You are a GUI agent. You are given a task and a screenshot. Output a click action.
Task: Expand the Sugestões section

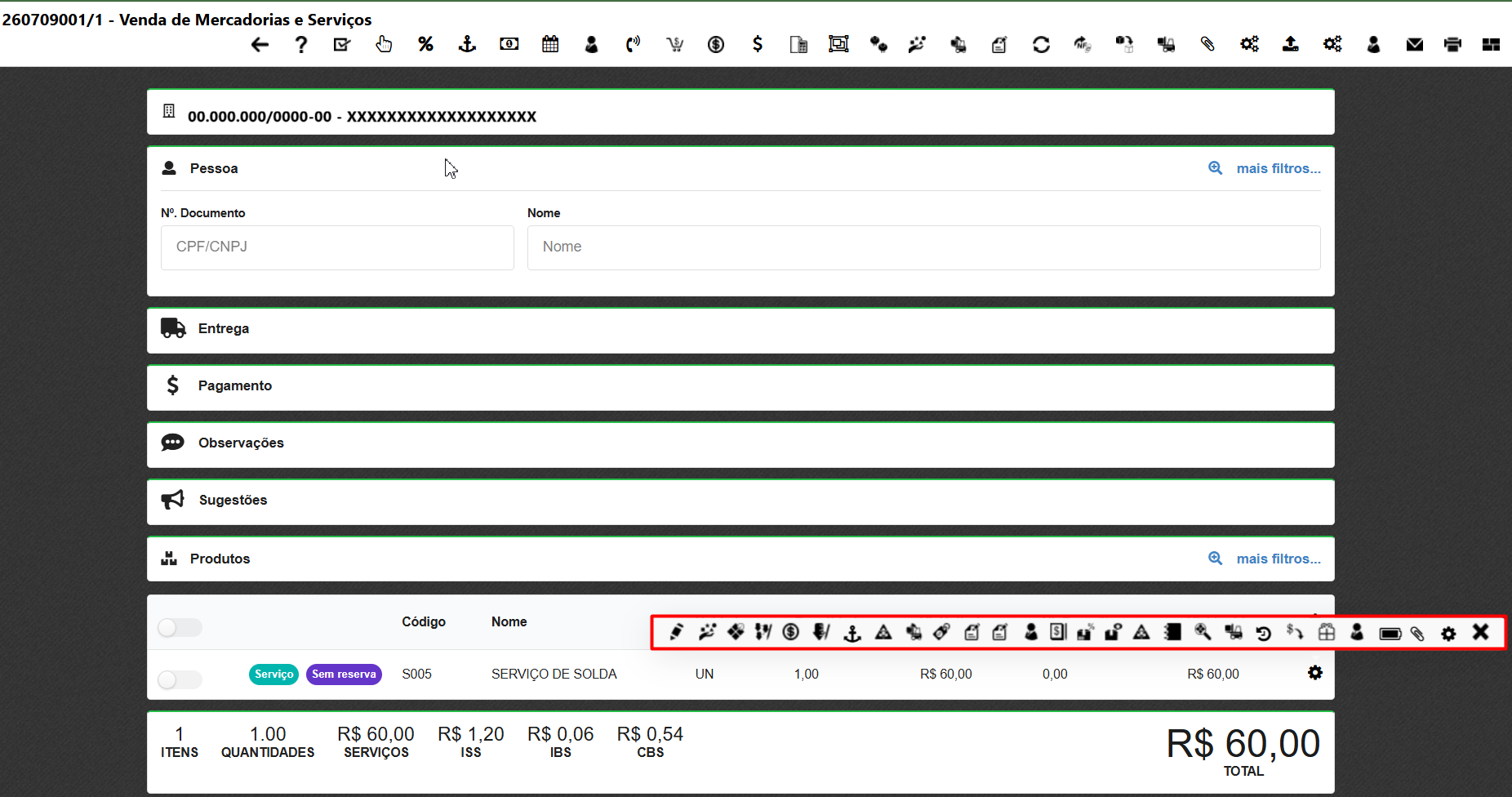coord(740,501)
